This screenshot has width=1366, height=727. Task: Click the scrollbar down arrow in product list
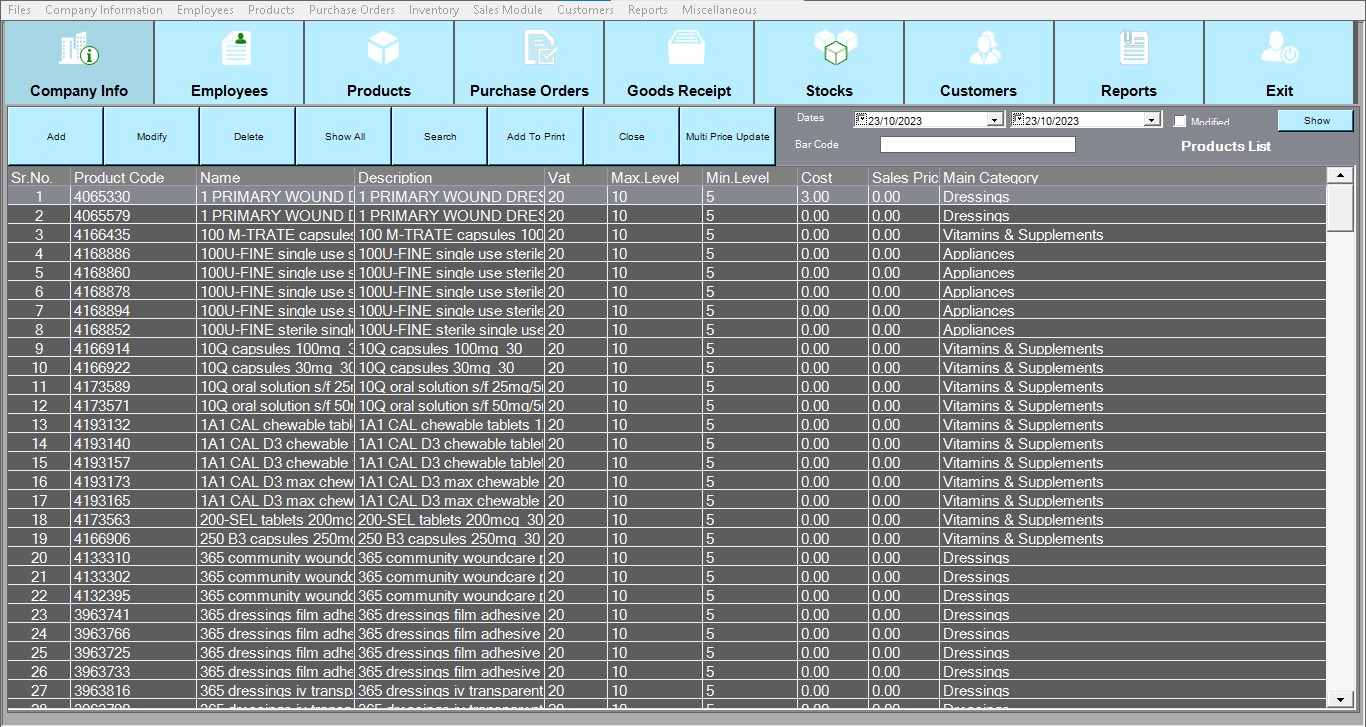[x=1340, y=700]
